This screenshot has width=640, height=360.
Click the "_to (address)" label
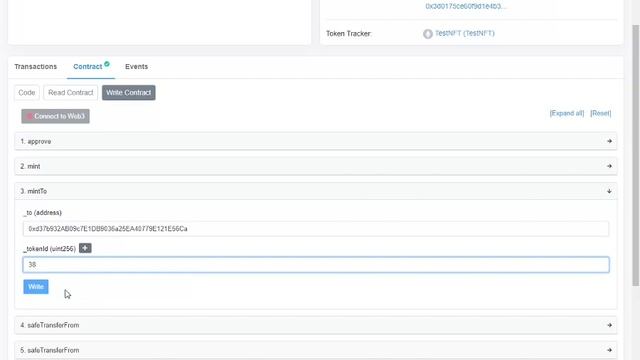42,213
